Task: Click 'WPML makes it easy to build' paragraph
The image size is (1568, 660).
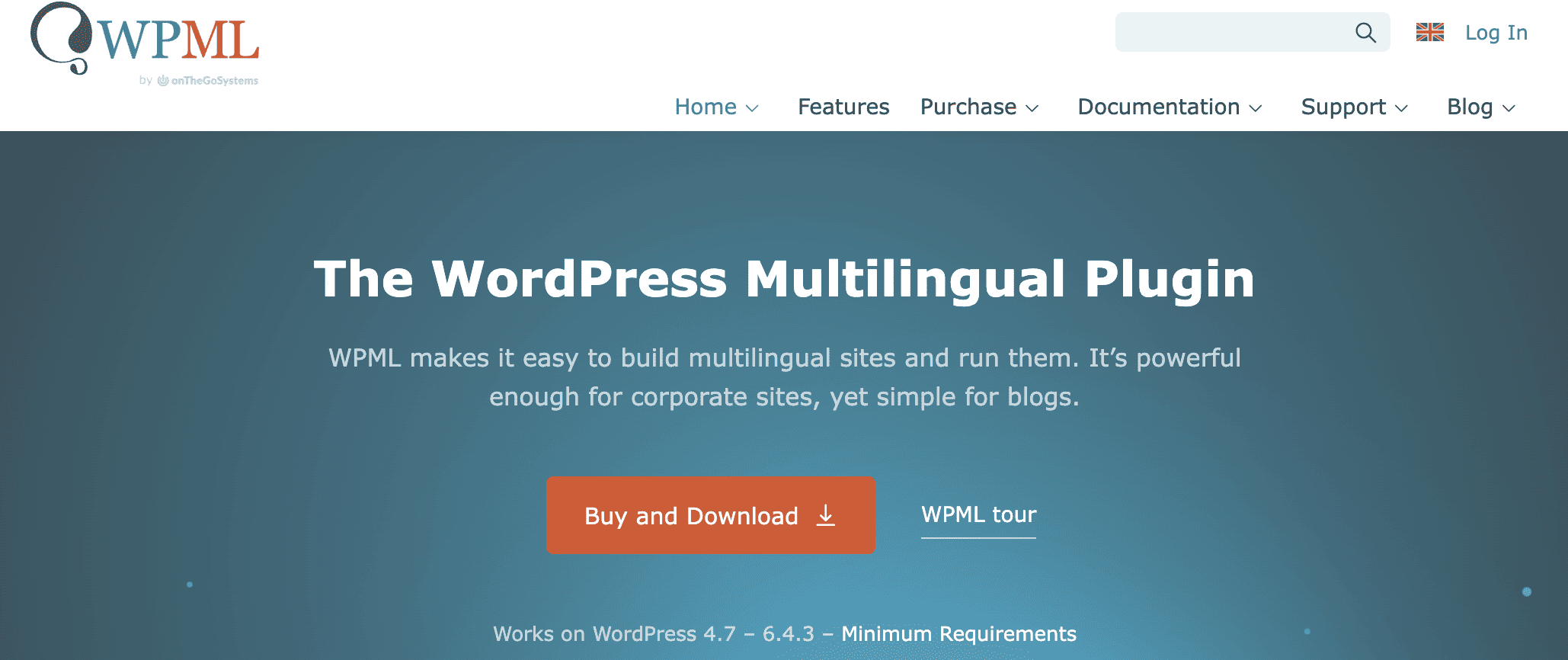Action: click(784, 377)
